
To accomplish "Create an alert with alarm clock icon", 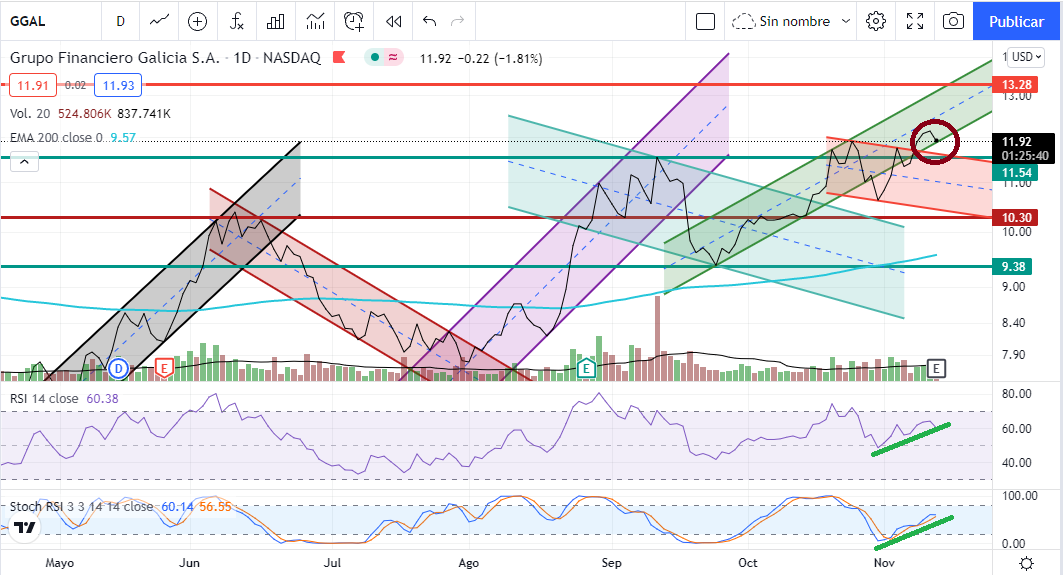I will (354, 21).
